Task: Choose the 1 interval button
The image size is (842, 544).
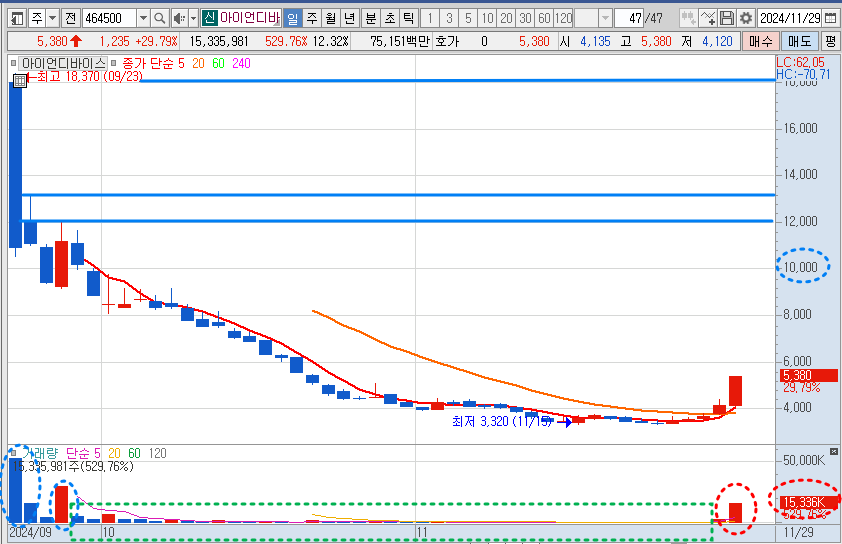Action: pyautogui.click(x=430, y=19)
